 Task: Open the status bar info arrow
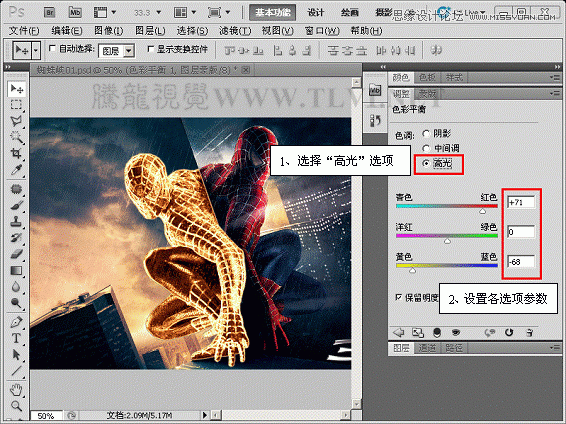pos(205,415)
